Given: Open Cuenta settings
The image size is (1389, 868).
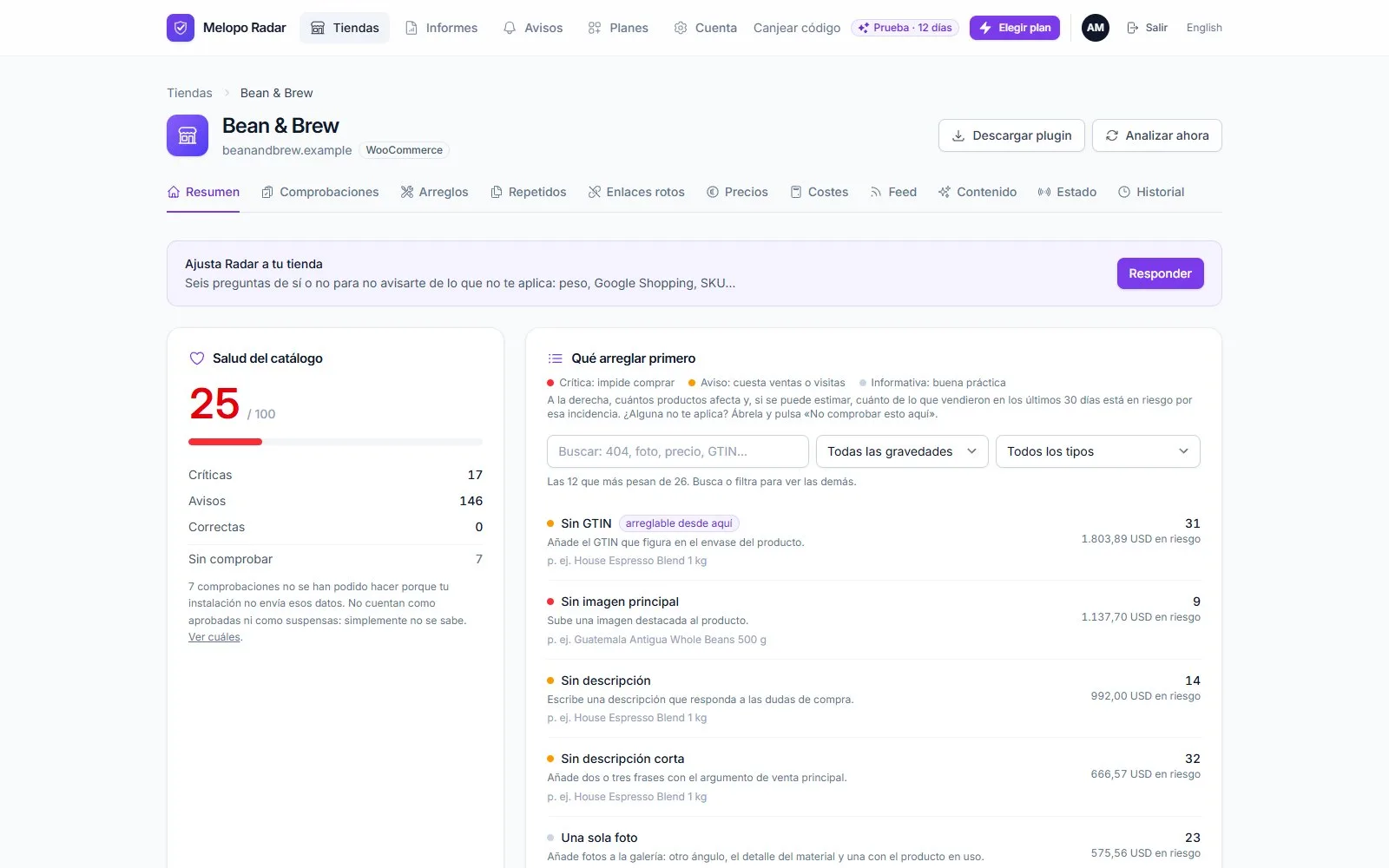Looking at the screenshot, I should pos(705,28).
